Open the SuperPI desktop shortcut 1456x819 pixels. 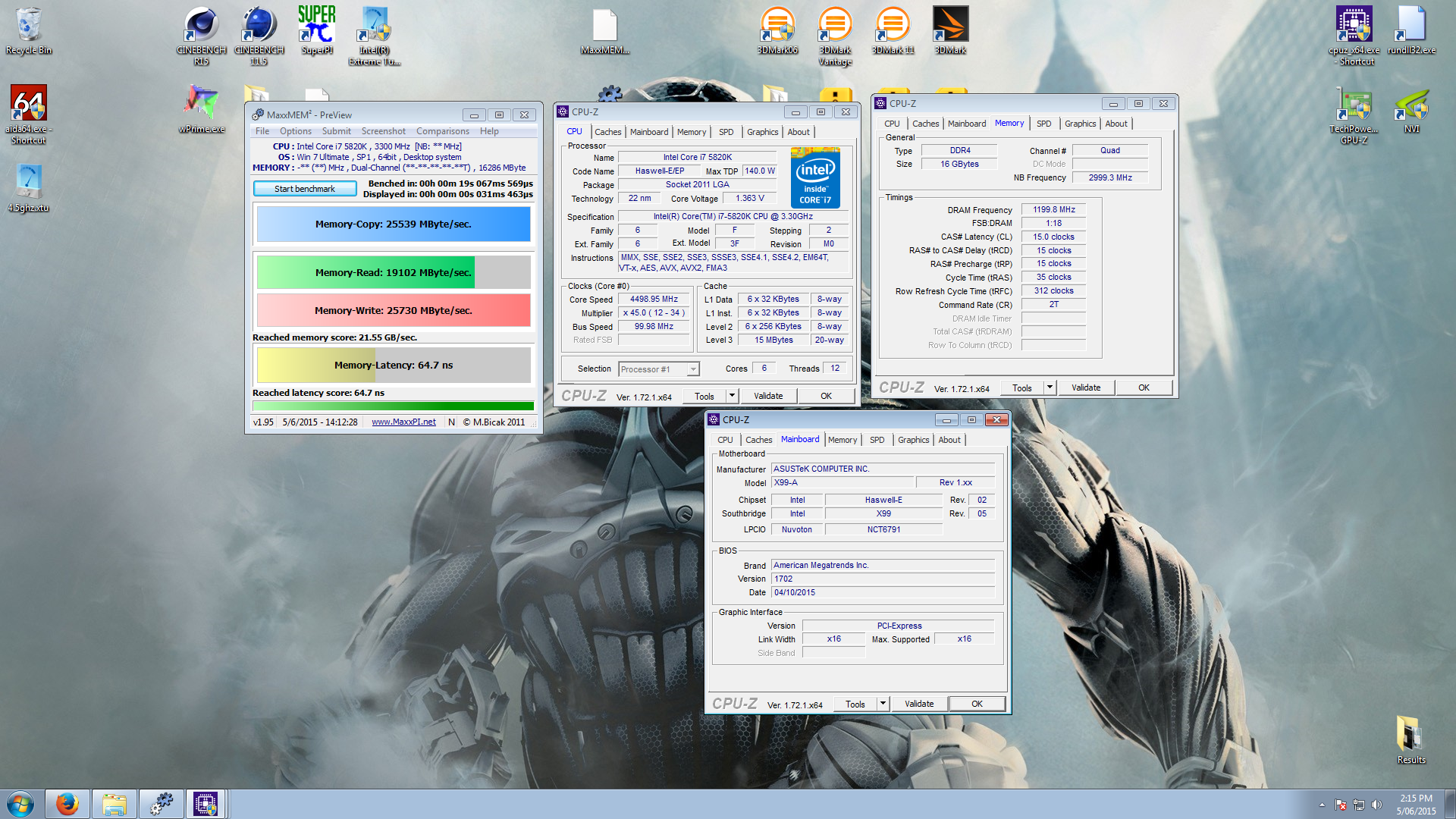pos(317,30)
